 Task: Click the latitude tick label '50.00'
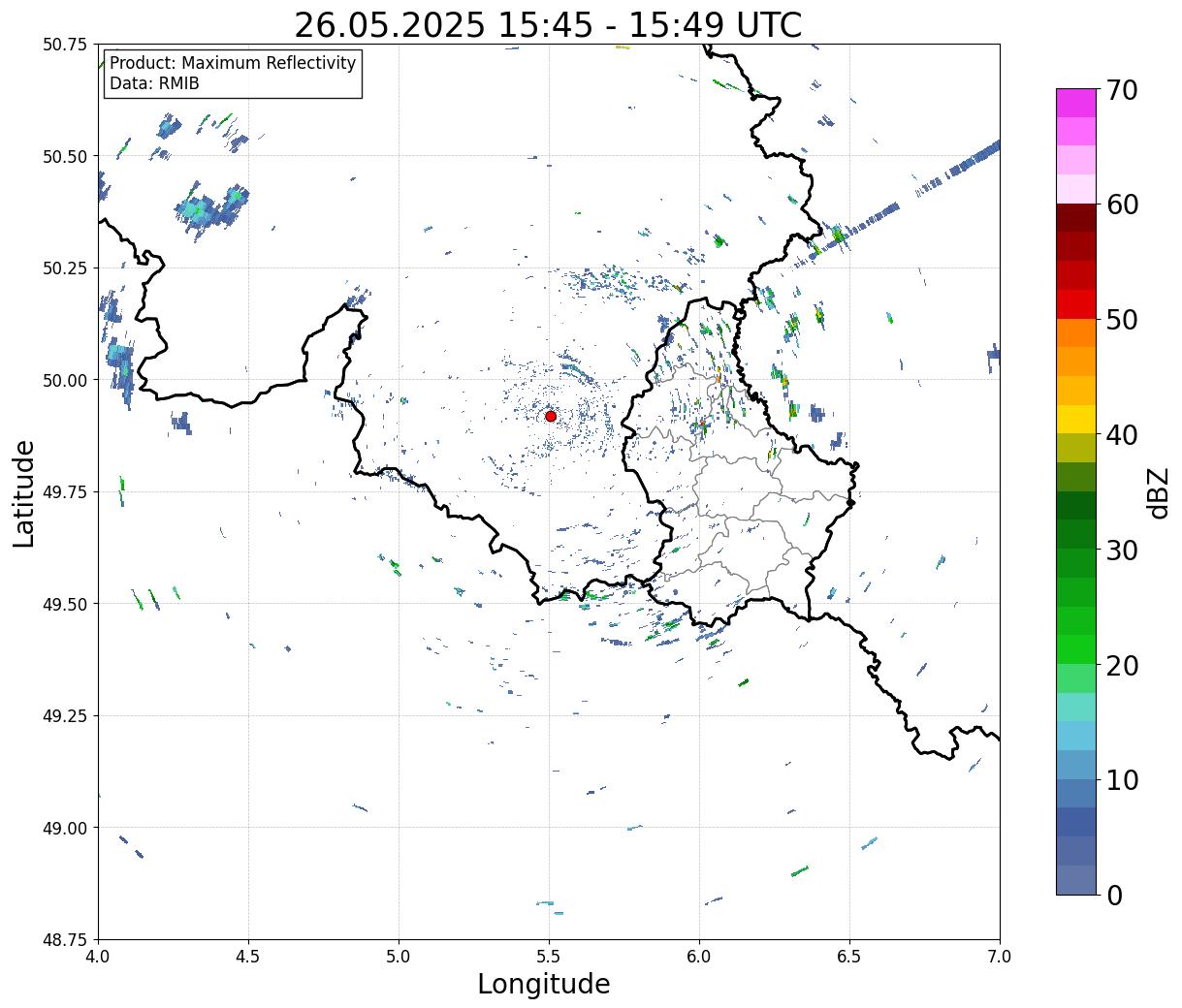coord(64,380)
